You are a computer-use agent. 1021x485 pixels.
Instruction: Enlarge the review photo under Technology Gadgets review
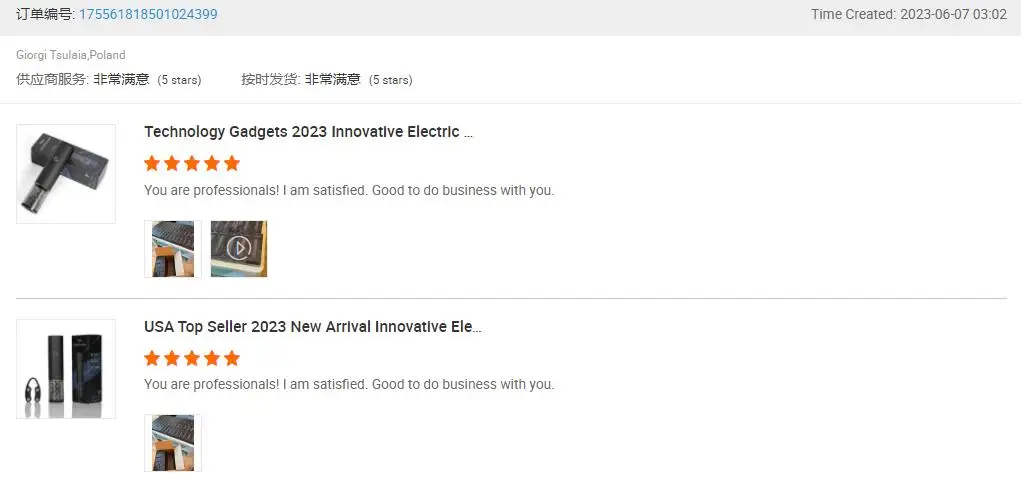[173, 248]
